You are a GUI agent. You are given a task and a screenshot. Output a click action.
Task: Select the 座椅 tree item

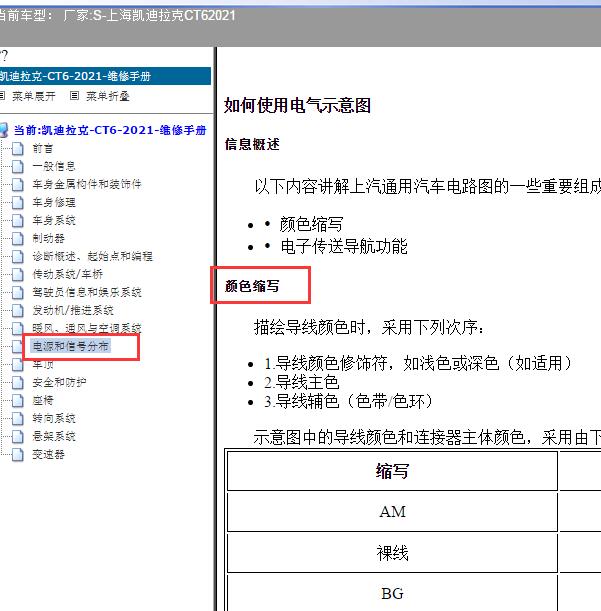(x=42, y=400)
